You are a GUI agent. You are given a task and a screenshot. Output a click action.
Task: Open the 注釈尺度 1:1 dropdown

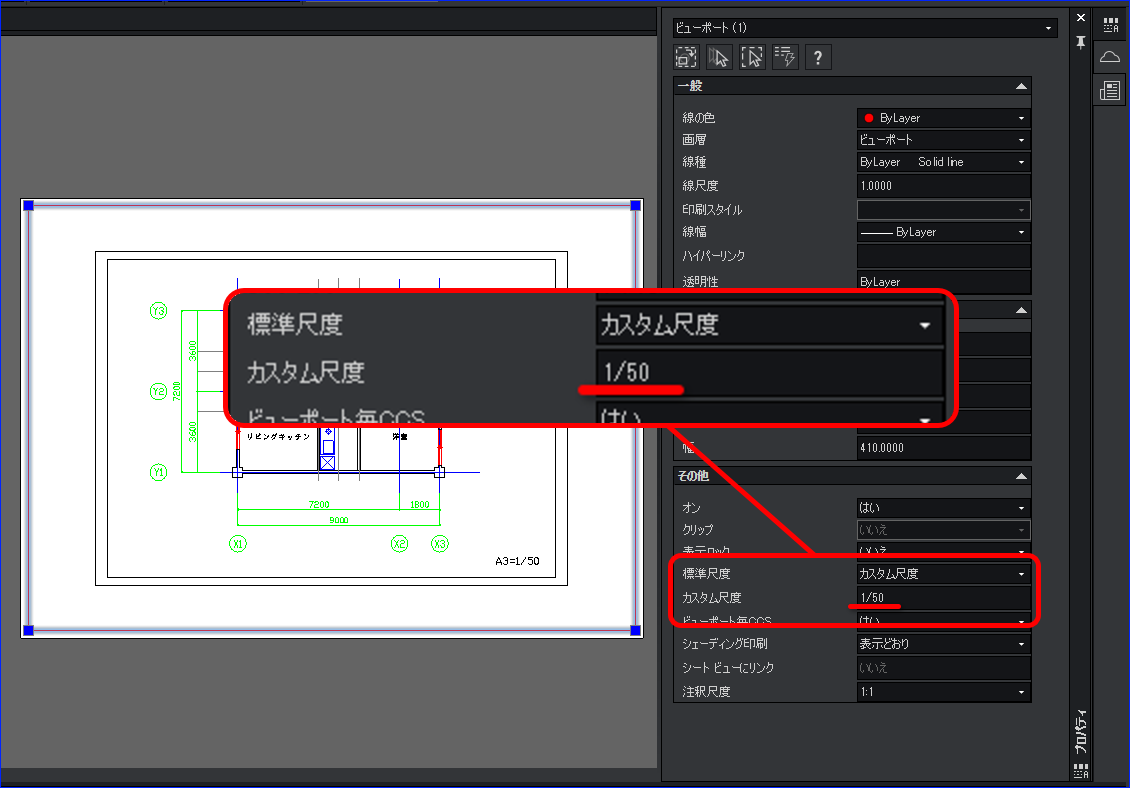point(943,691)
